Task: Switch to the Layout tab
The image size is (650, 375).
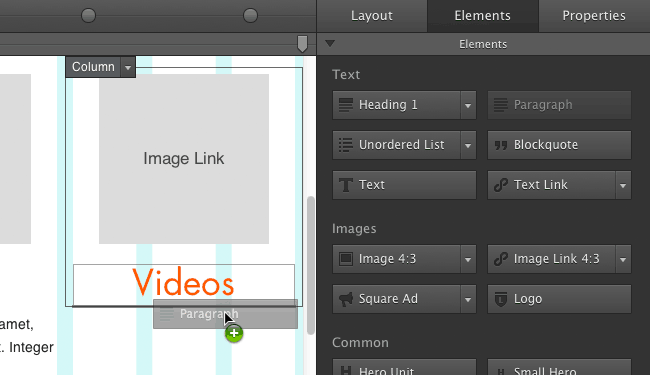Action: click(372, 16)
